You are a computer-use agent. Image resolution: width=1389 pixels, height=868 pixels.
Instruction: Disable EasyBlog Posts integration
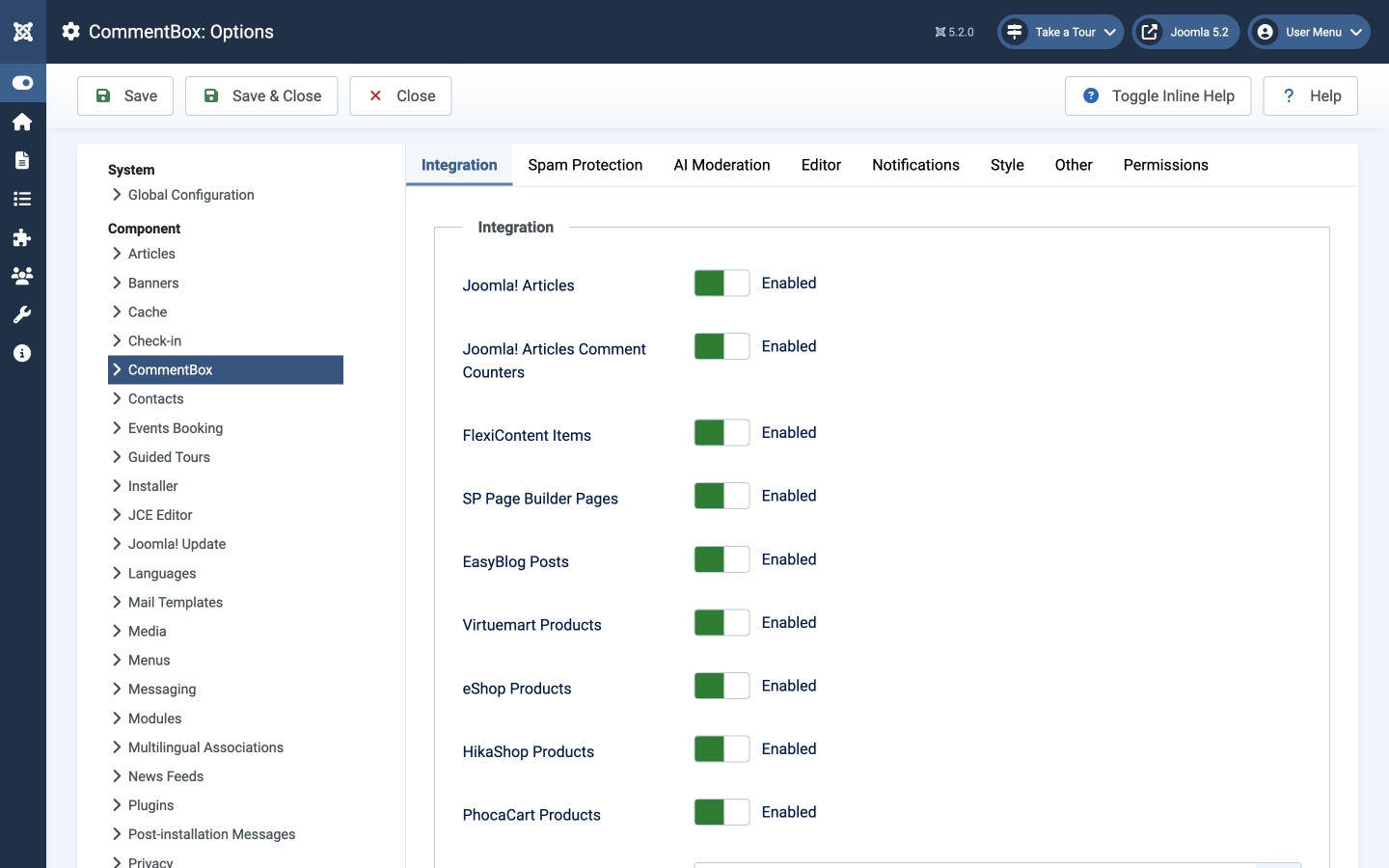[722, 559]
